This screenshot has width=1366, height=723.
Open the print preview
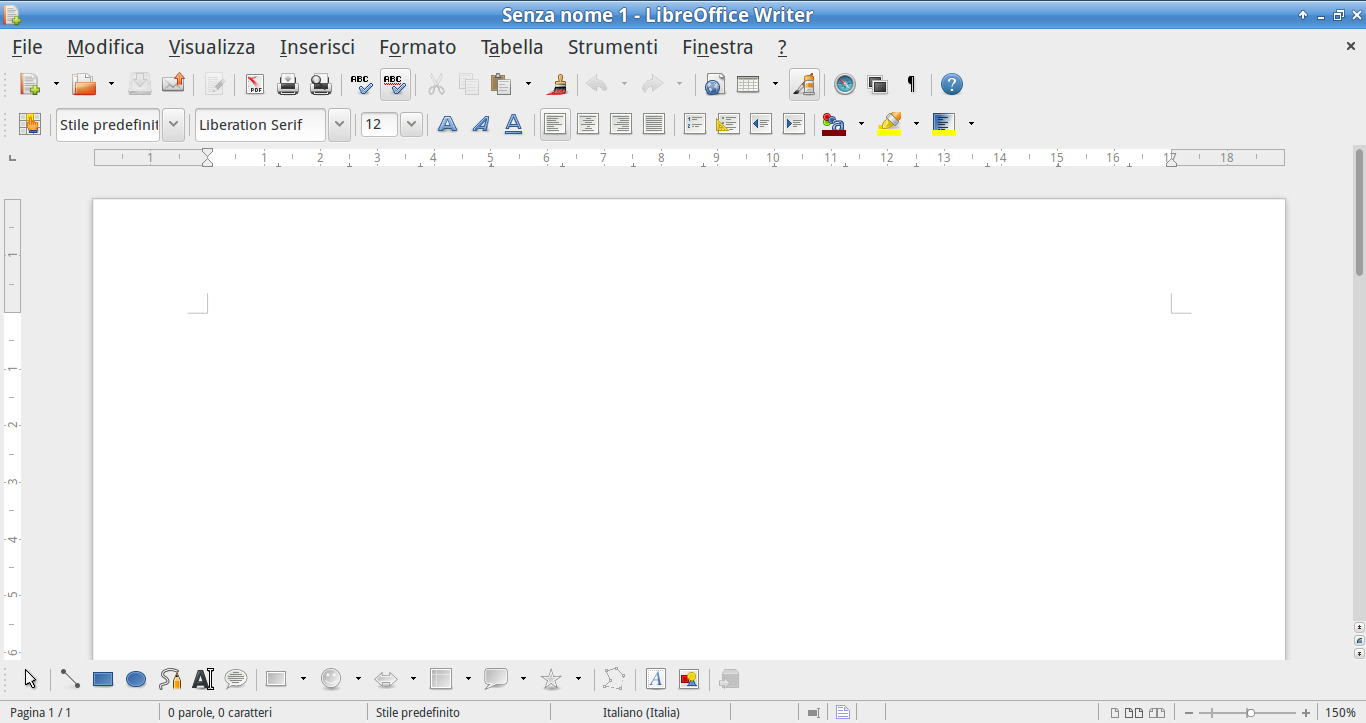320,85
